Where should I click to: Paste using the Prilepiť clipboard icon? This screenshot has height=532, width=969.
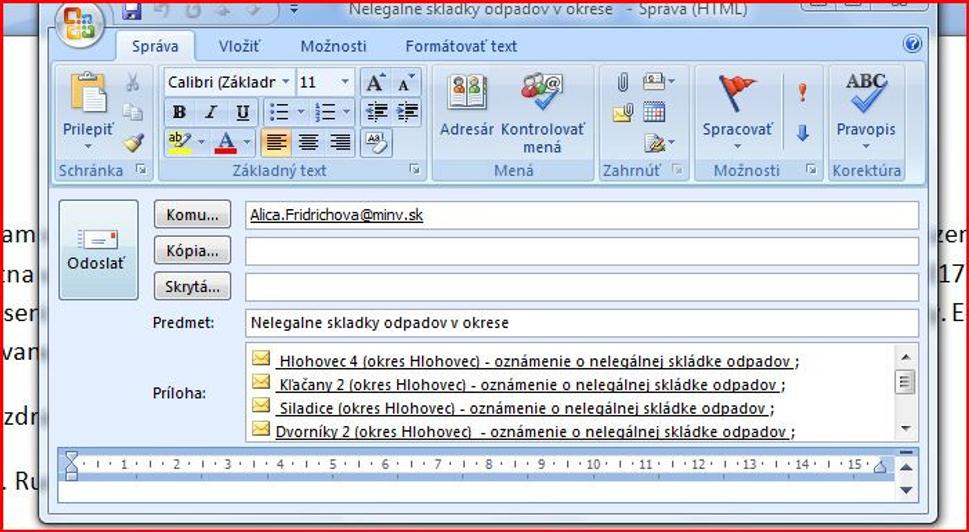pyautogui.click(x=88, y=93)
